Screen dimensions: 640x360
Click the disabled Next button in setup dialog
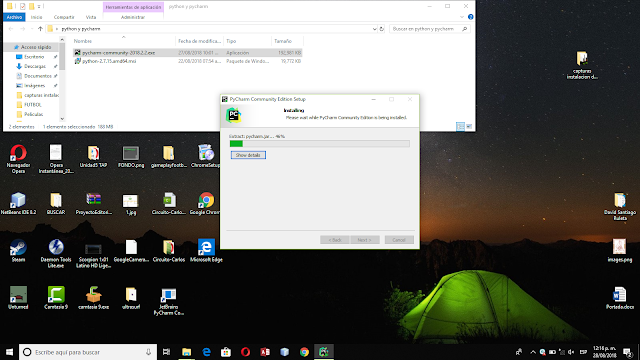[365, 240]
